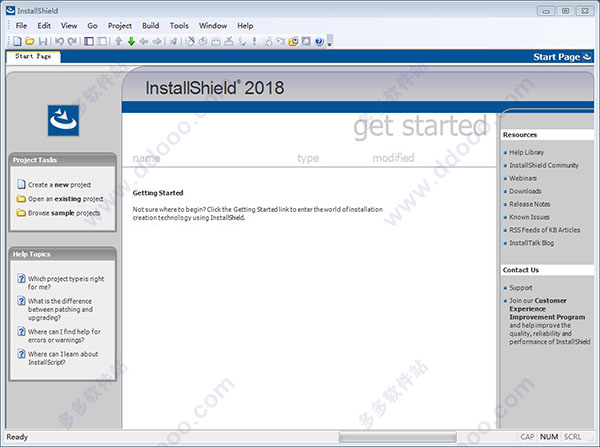Open the Go menu
This screenshot has width=600, height=447.
click(x=92, y=26)
